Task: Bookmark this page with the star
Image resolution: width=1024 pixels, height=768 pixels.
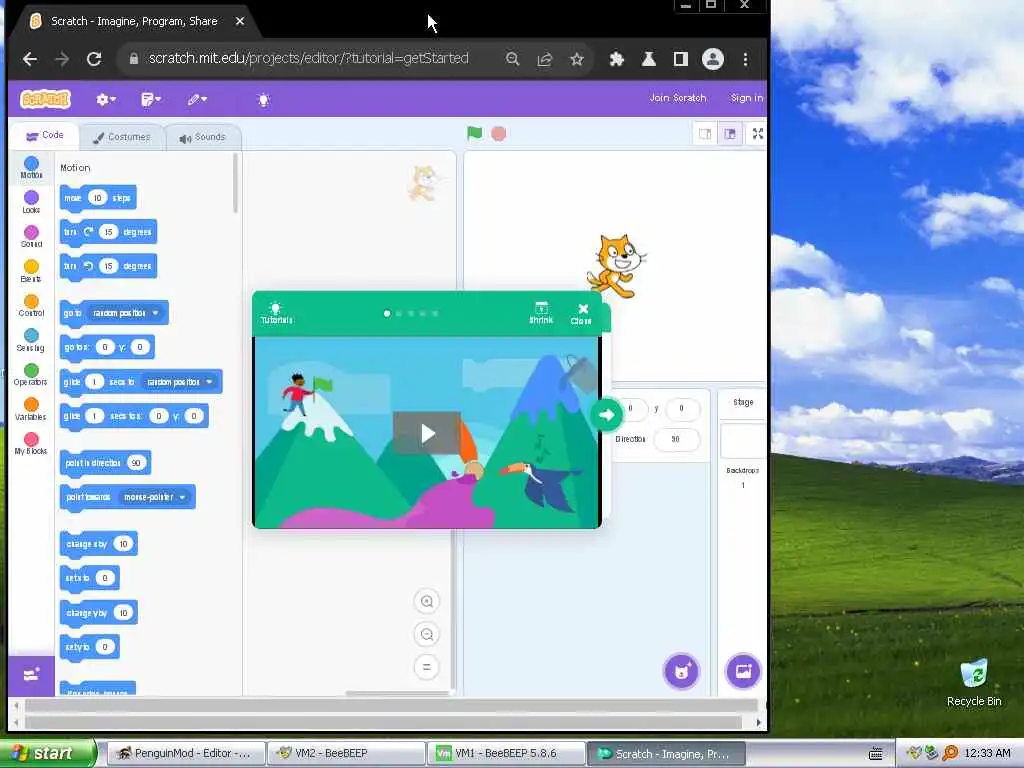Action: (577, 59)
